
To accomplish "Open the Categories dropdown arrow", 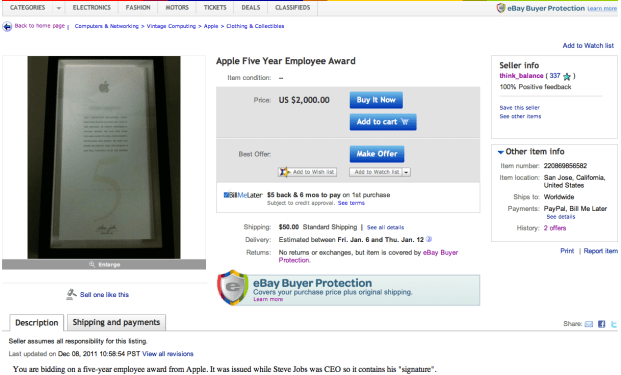I will pyautogui.click(x=59, y=8).
